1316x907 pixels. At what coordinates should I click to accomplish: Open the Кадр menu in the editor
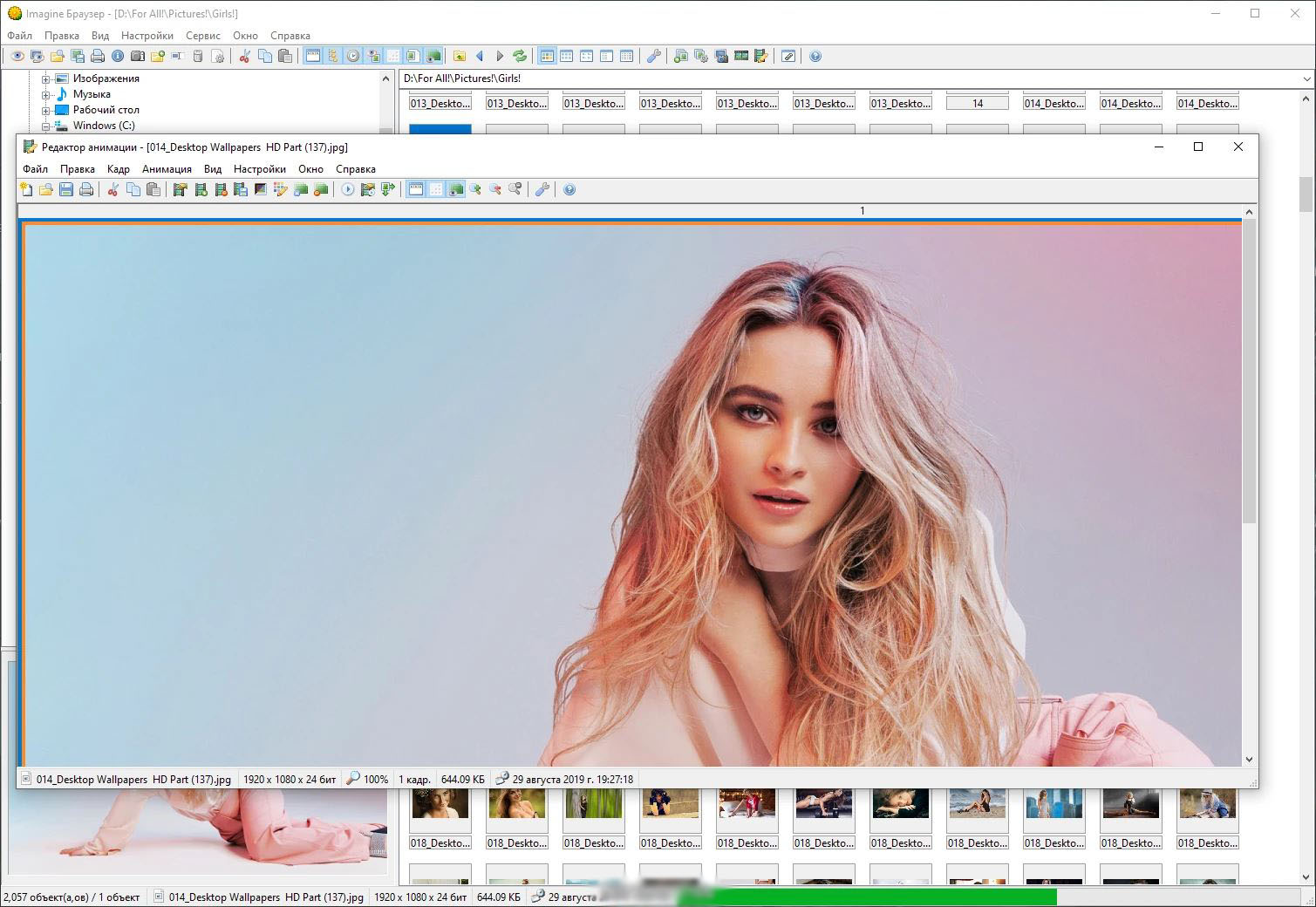pyautogui.click(x=119, y=169)
